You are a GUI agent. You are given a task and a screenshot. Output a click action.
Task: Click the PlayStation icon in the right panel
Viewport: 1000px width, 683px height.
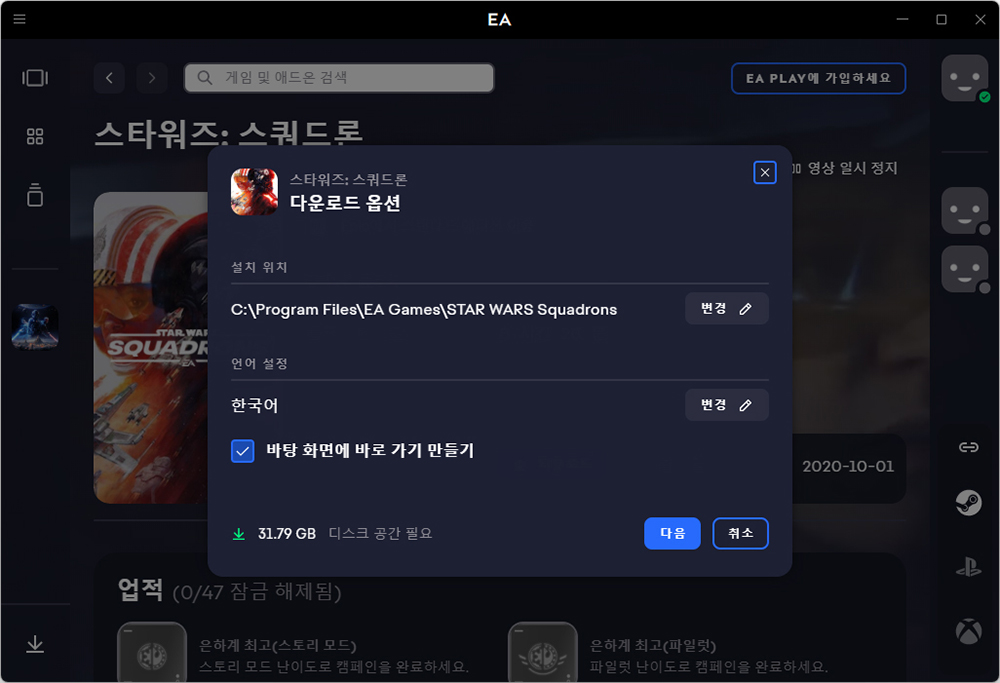pos(968,567)
